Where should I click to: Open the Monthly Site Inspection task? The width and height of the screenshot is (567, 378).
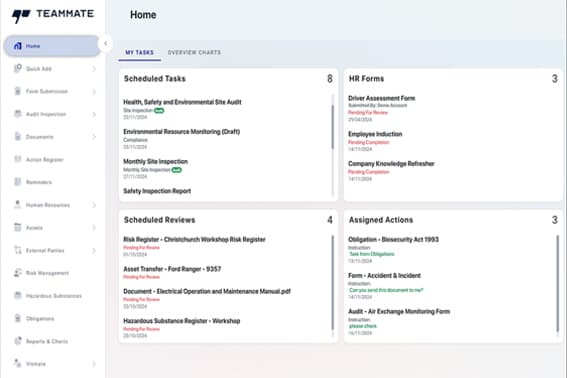(155, 162)
